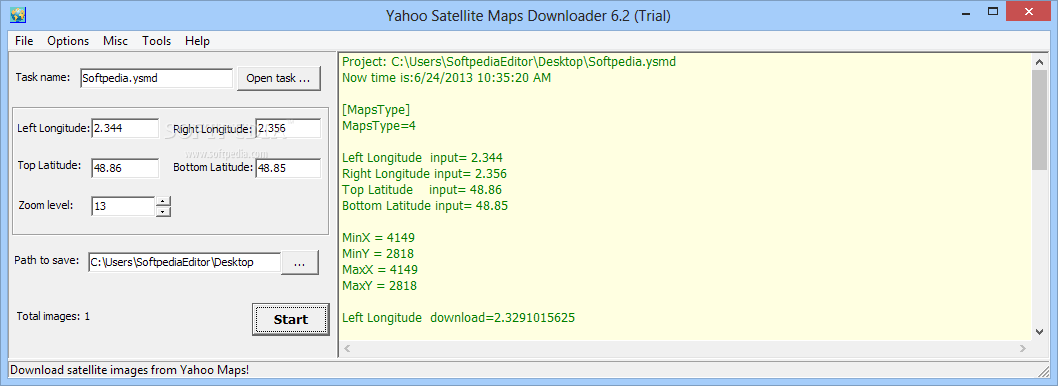
Task: Select the Left Longitude field
Action: [126, 128]
